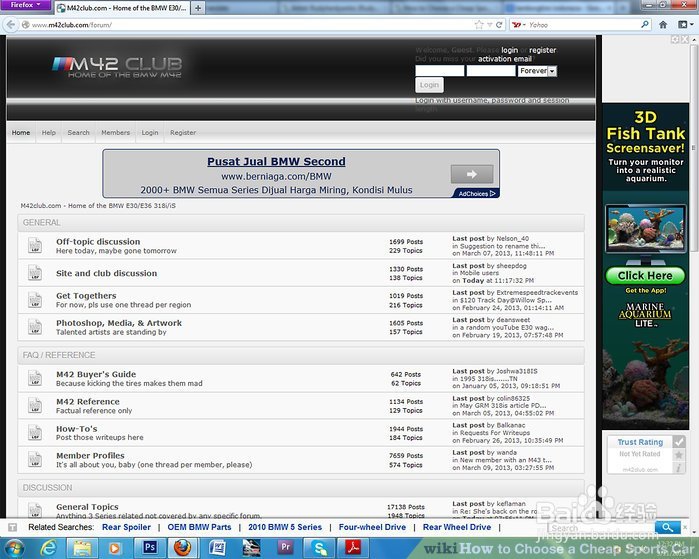Select the Home navigation tab
The width and height of the screenshot is (699, 559).
click(21, 132)
